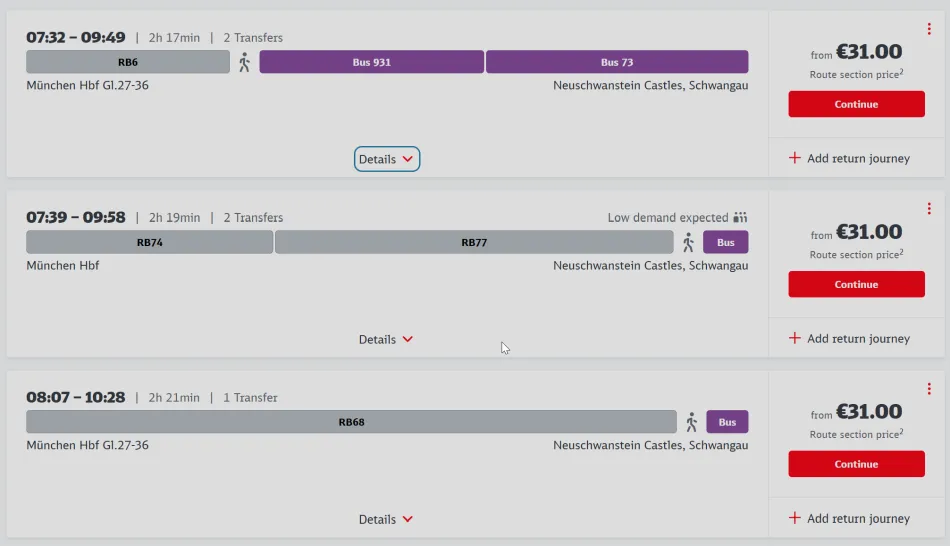Click walking icon after RB68 segment
This screenshot has width=950, height=546.
point(691,422)
